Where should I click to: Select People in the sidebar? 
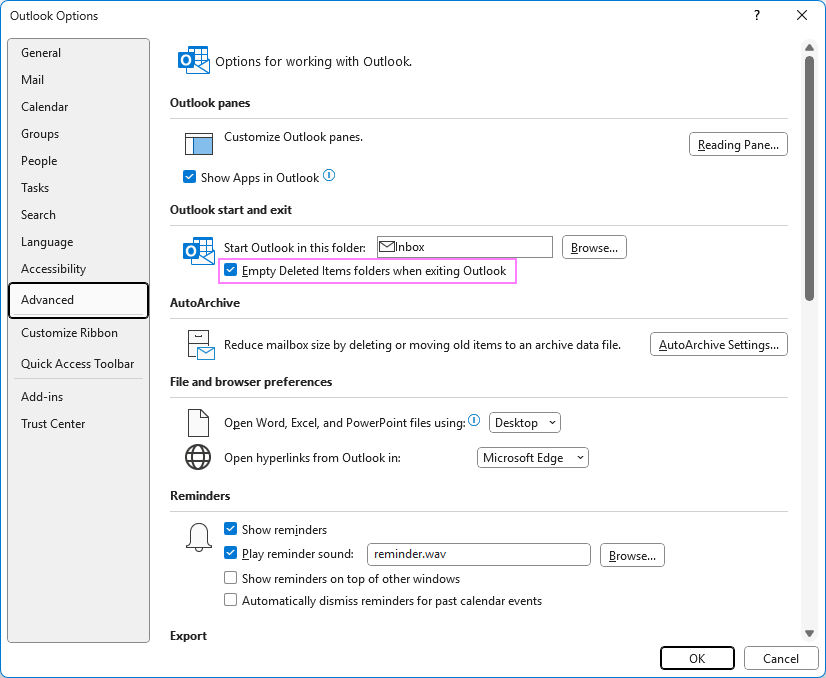(78, 161)
